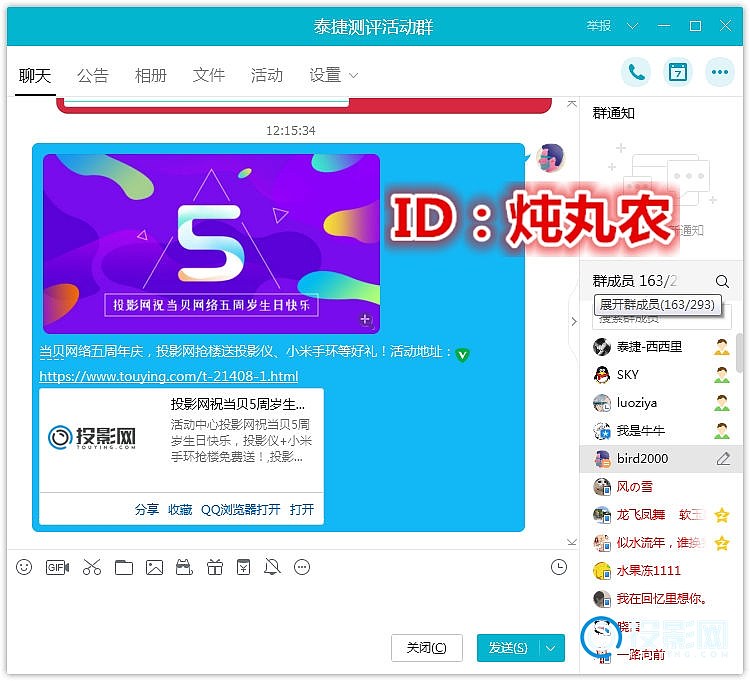Select the scissors screenshot tool
The width and height of the screenshot is (750, 681).
click(92, 567)
